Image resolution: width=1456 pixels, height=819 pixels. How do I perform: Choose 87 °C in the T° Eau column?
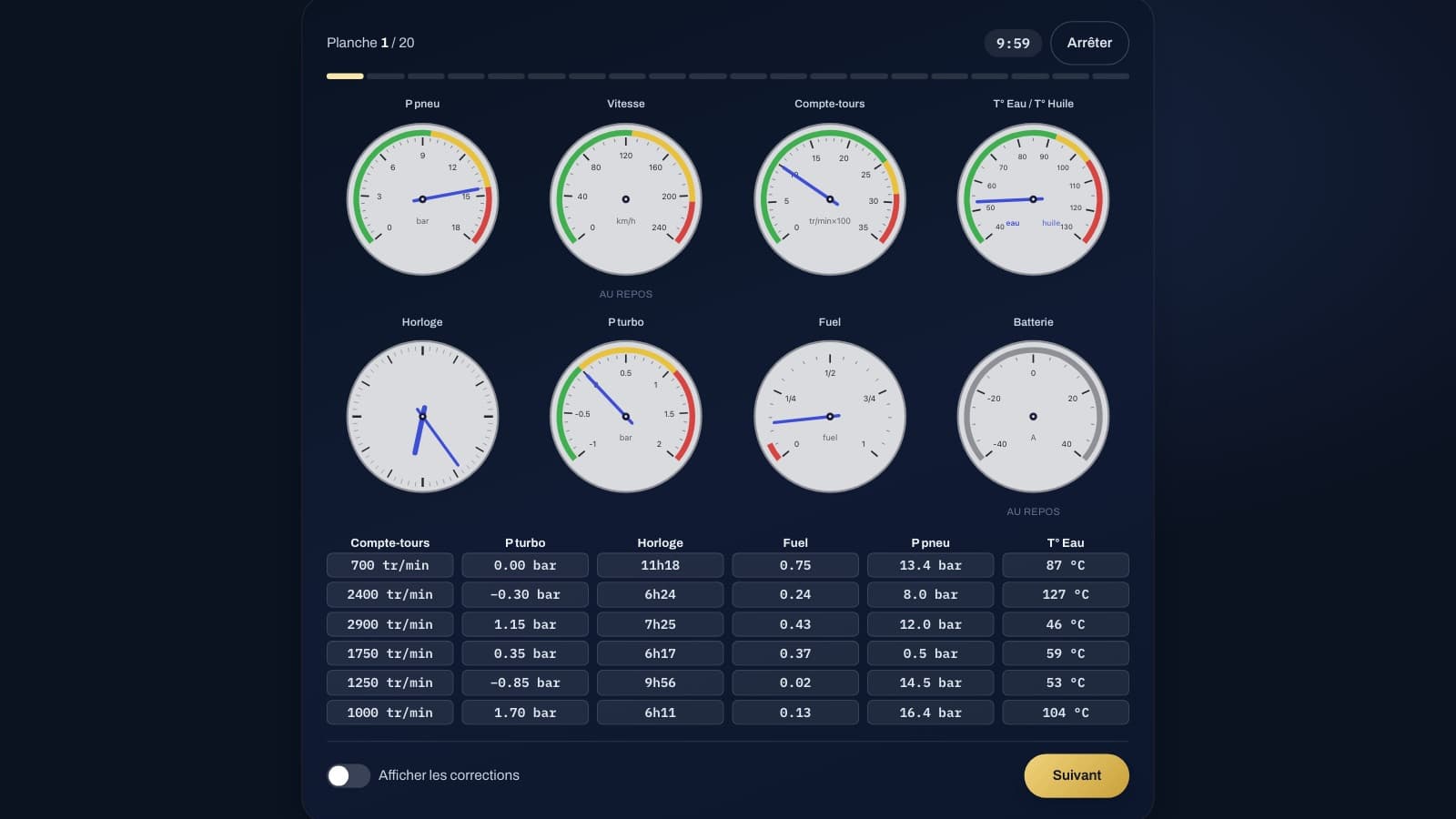pyautogui.click(x=1066, y=565)
